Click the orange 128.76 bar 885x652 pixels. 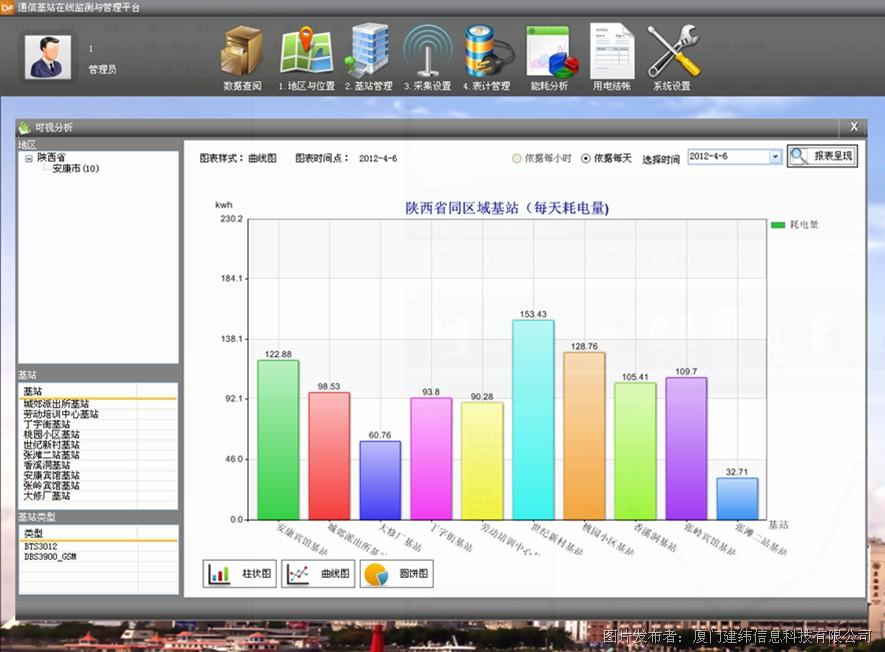pos(584,436)
